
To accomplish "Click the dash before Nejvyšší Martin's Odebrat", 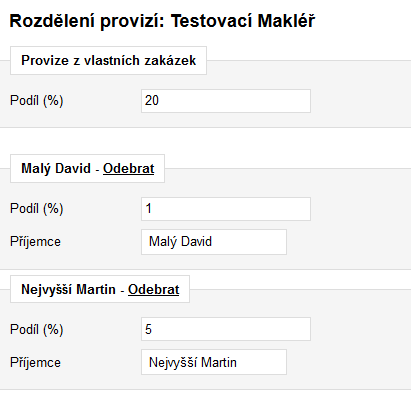I will 122,291.
